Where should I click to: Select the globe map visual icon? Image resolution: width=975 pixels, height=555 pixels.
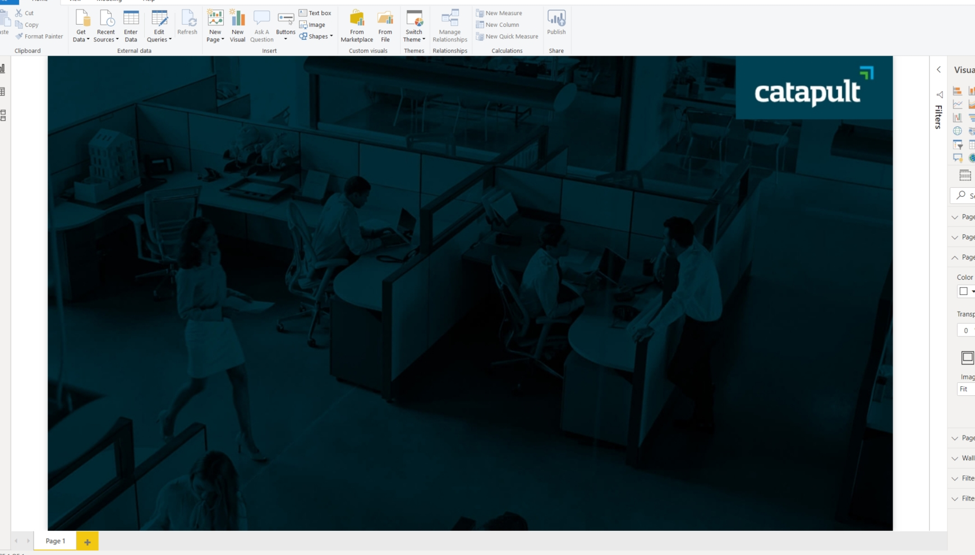(x=958, y=131)
